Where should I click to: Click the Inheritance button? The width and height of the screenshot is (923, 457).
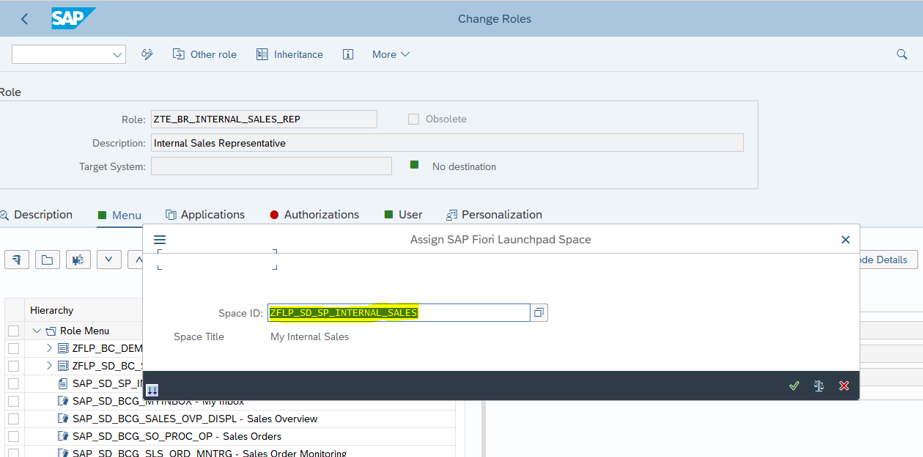click(290, 54)
